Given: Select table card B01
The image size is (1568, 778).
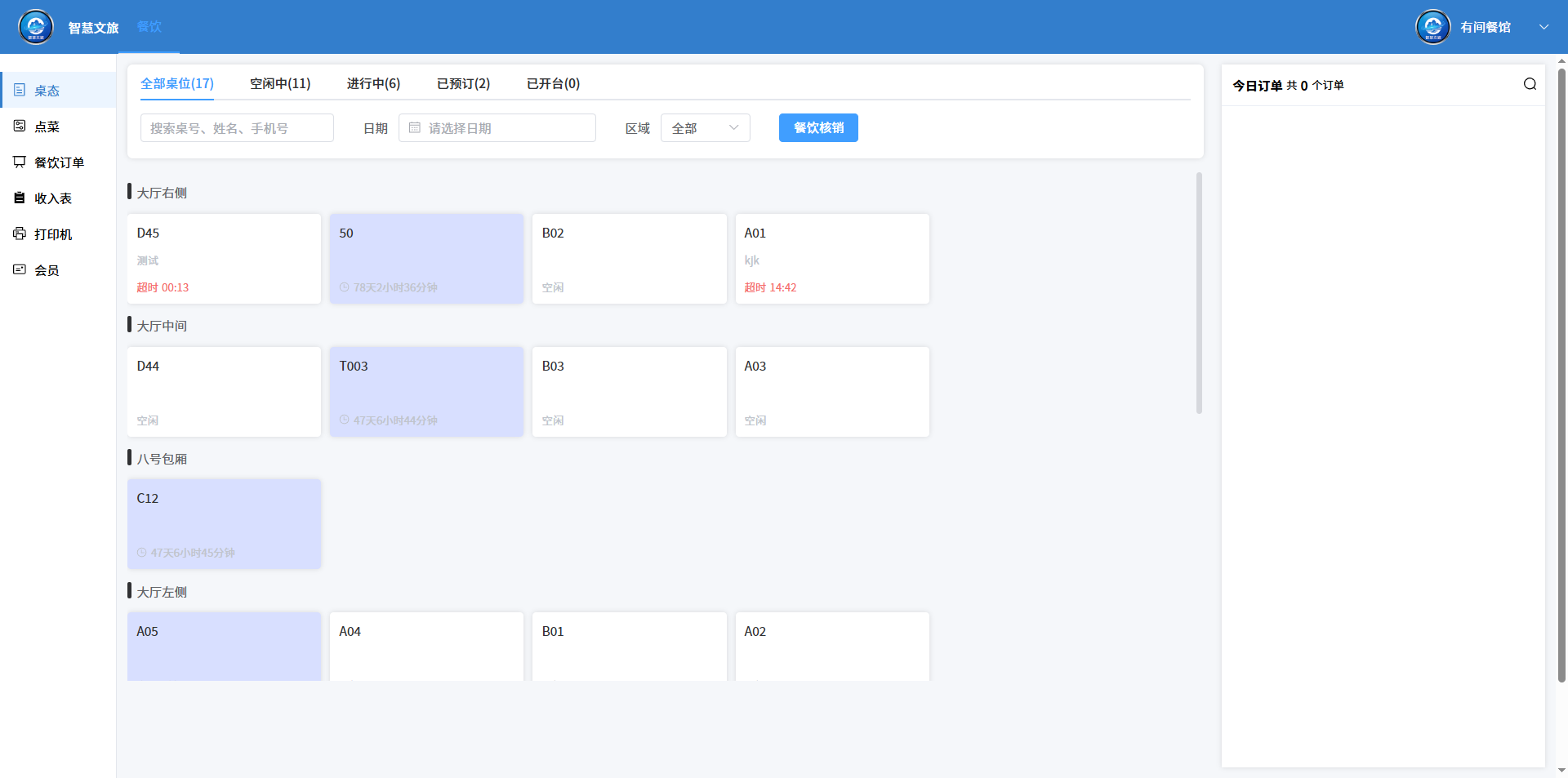Looking at the screenshot, I should 630,647.
